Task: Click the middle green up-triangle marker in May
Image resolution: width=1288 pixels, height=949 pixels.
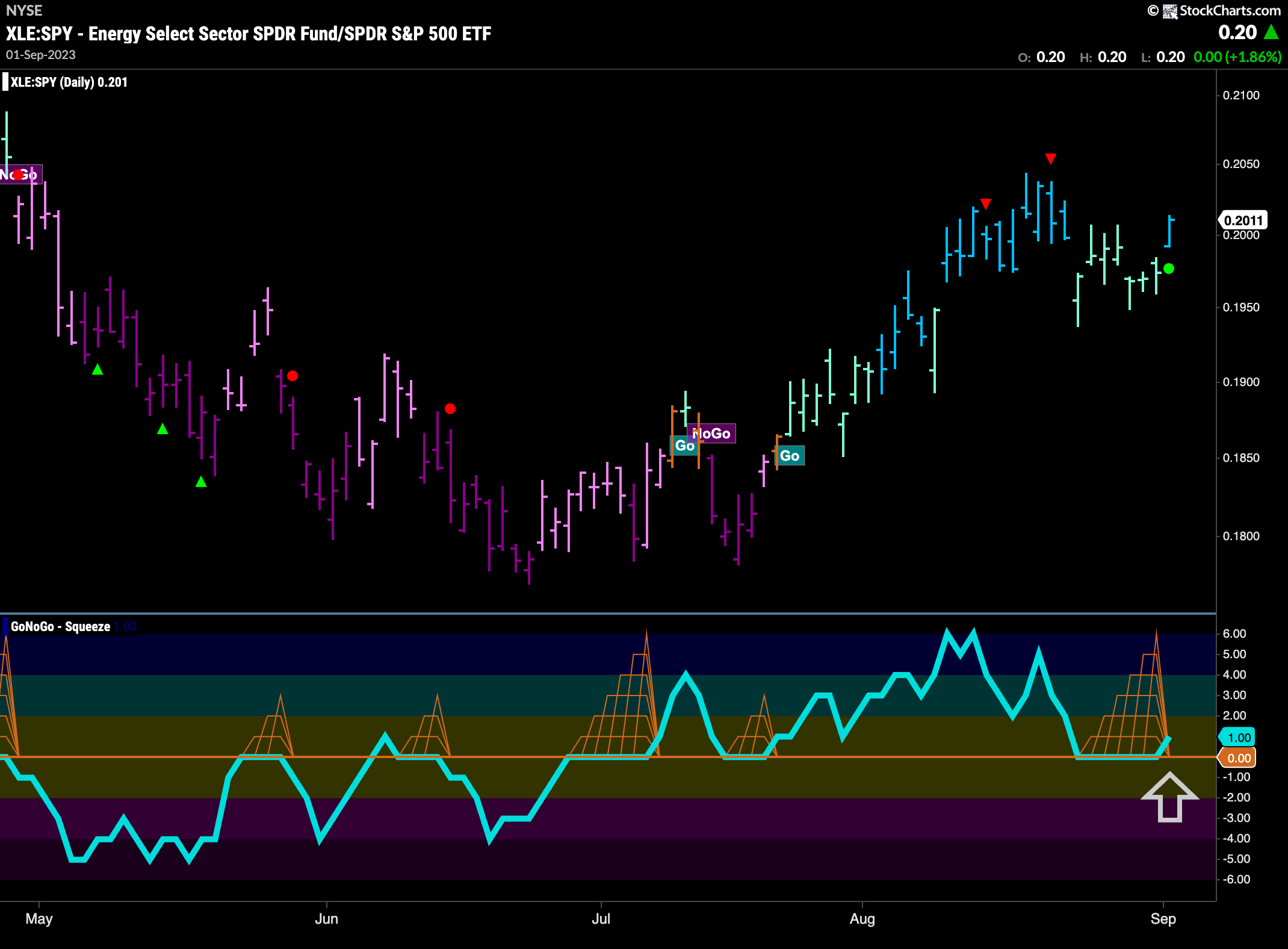Action: (163, 429)
